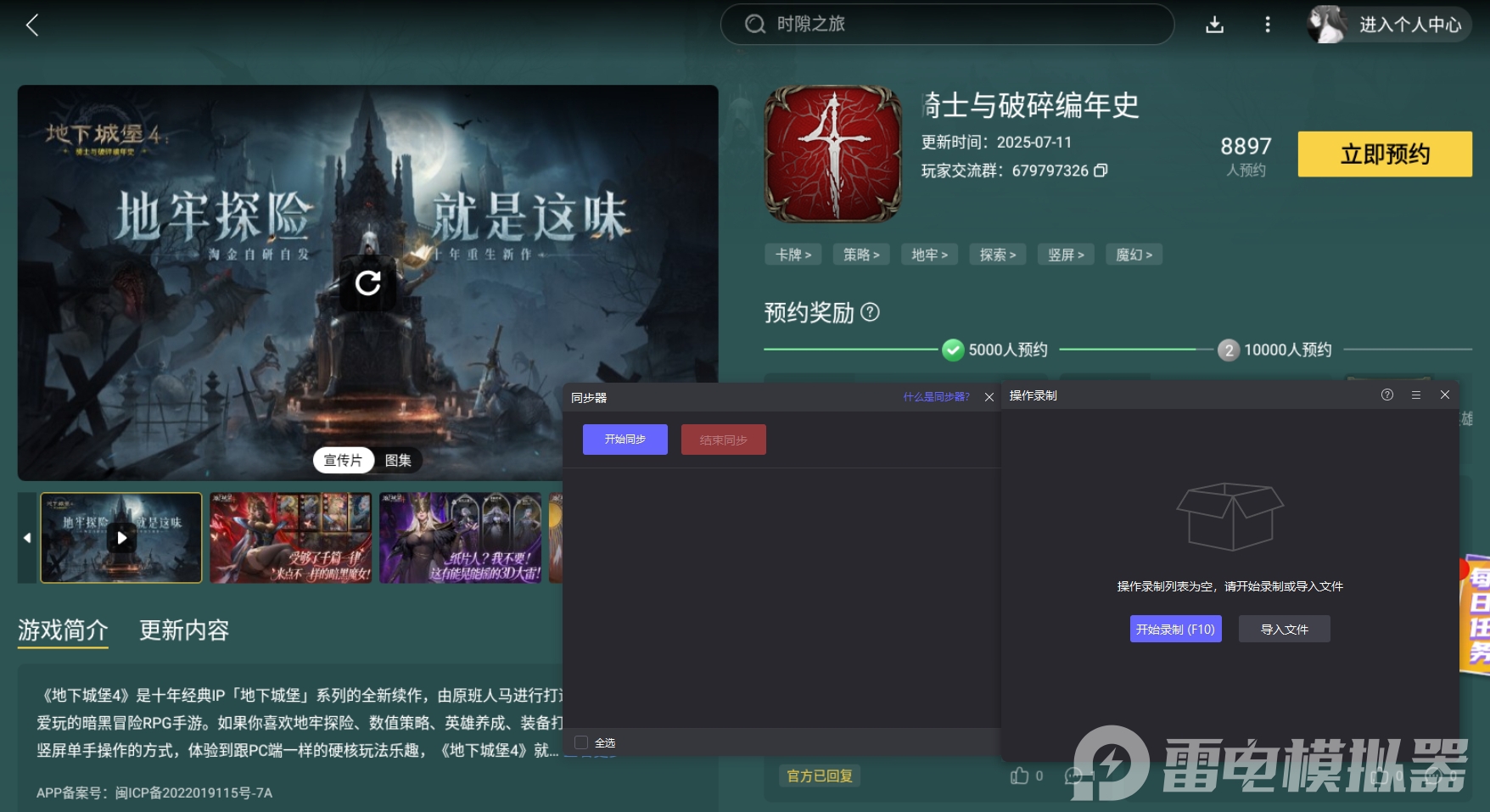Show previous thumbnails with the left arrow
This screenshot has height=812, width=1490.
point(27,538)
